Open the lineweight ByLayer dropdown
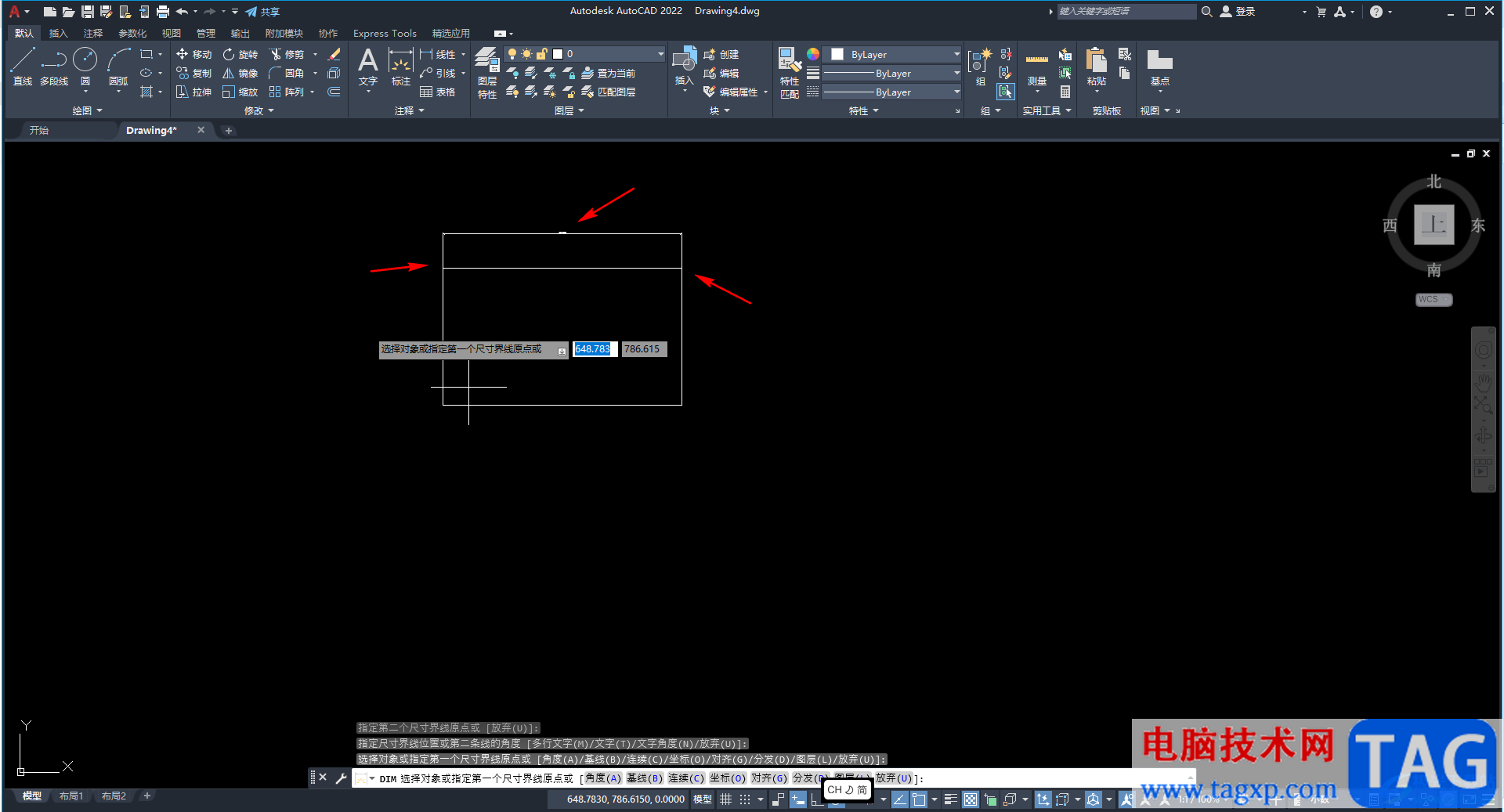Screen dimensions: 1504x812 tap(892, 73)
